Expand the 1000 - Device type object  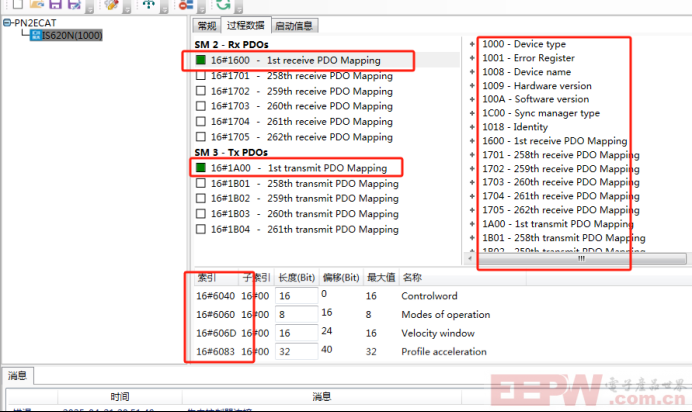[472, 44]
